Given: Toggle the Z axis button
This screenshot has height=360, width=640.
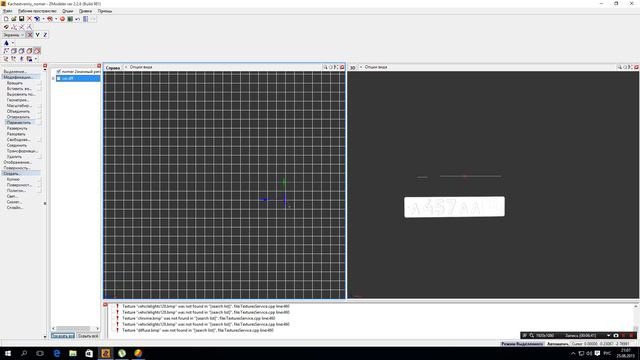Looking at the screenshot, I should (45, 35).
